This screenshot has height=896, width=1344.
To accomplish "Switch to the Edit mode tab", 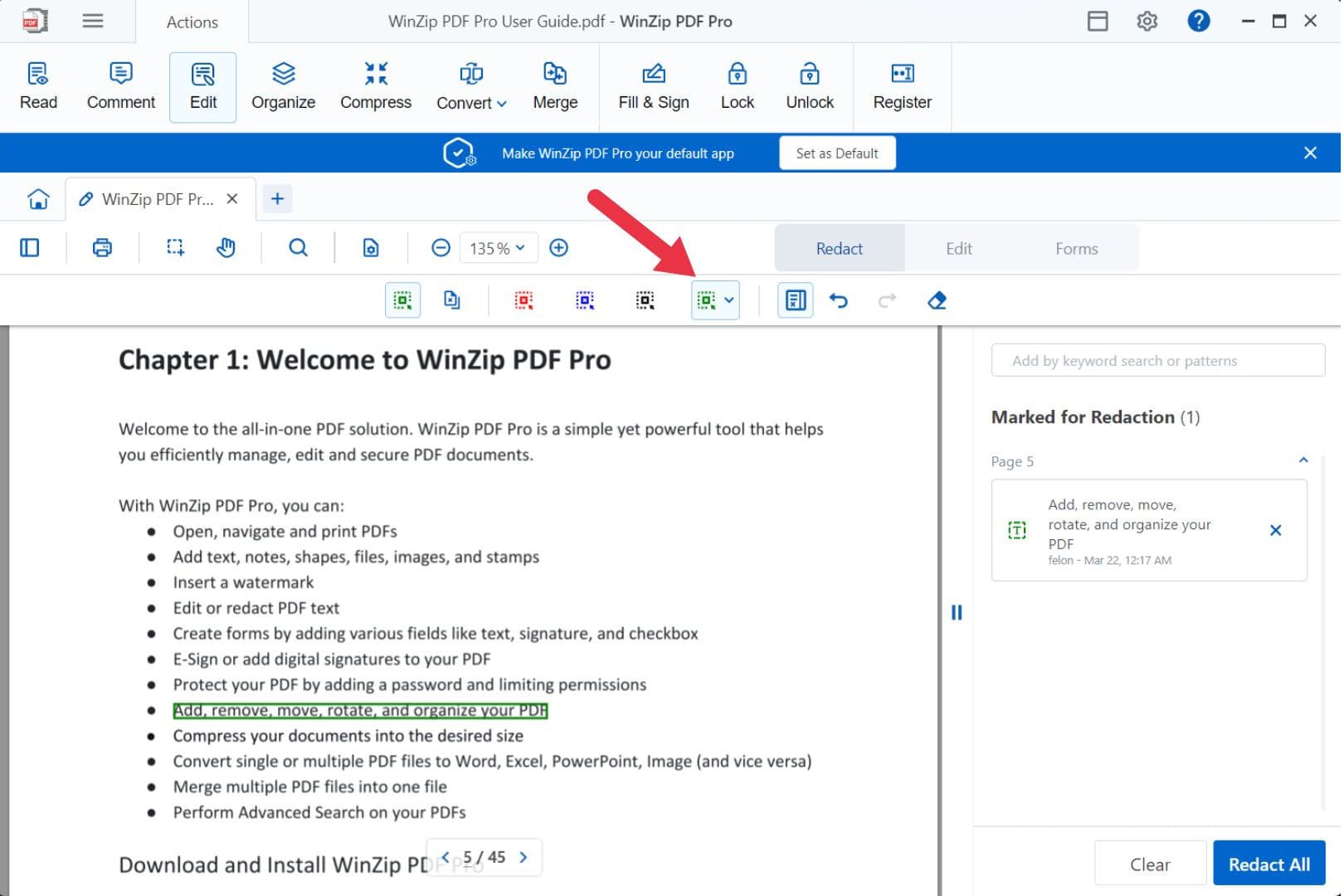I will pos(958,249).
